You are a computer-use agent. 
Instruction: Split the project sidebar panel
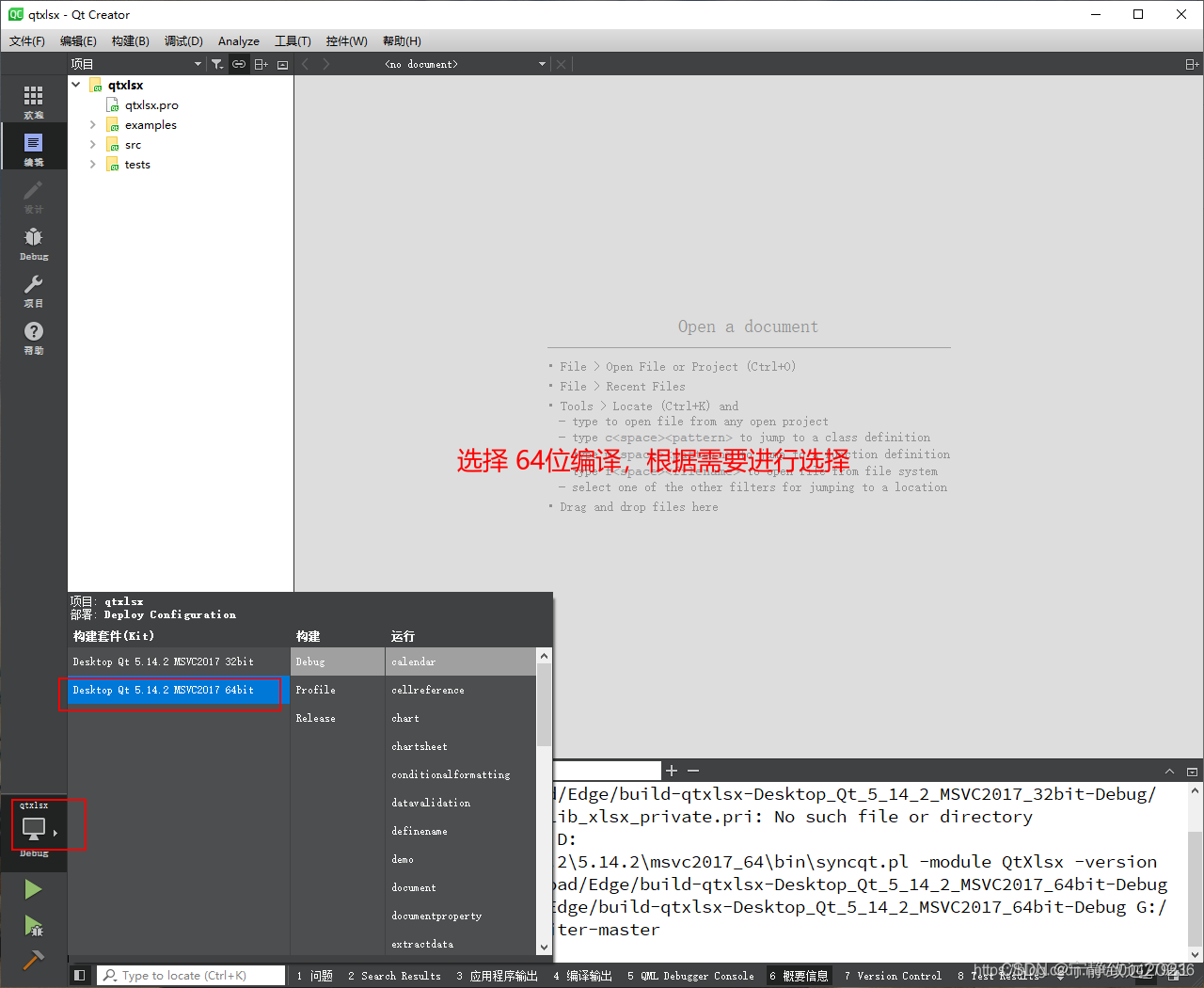pyautogui.click(x=261, y=64)
